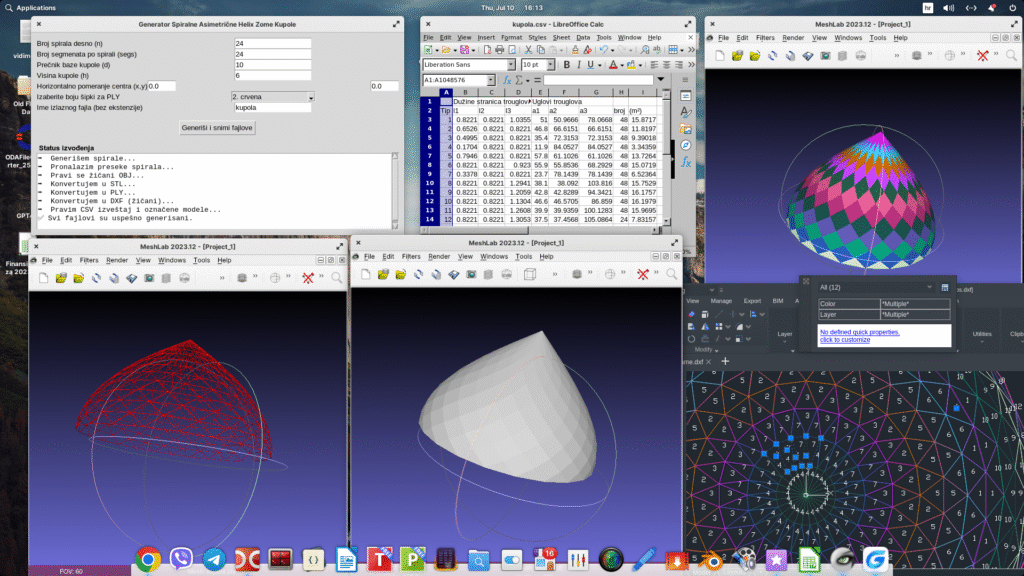This screenshot has width=1024, height=576.
Task: Open Filters menu in the wireframe MeshLab window
Action: (x=89, y=261)
